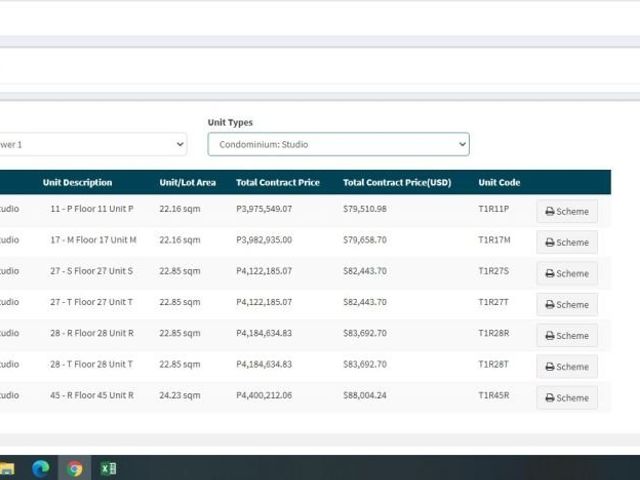This screenshot has width=640, height=480.
Task: Select the 45 - R Floor 45 Unit R row
Action: coord(305,396)
